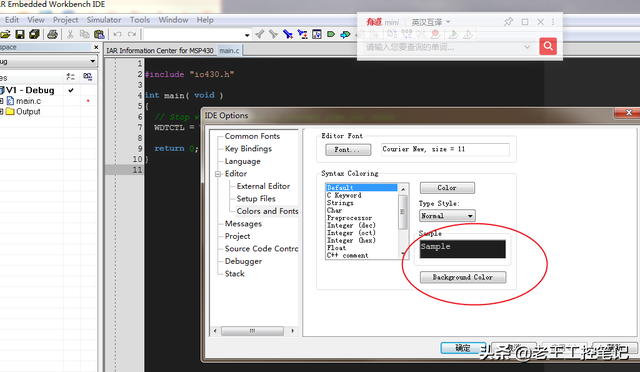Select External Editor in options tree
This screenshot has width=640, height=372.
[263, 186]
